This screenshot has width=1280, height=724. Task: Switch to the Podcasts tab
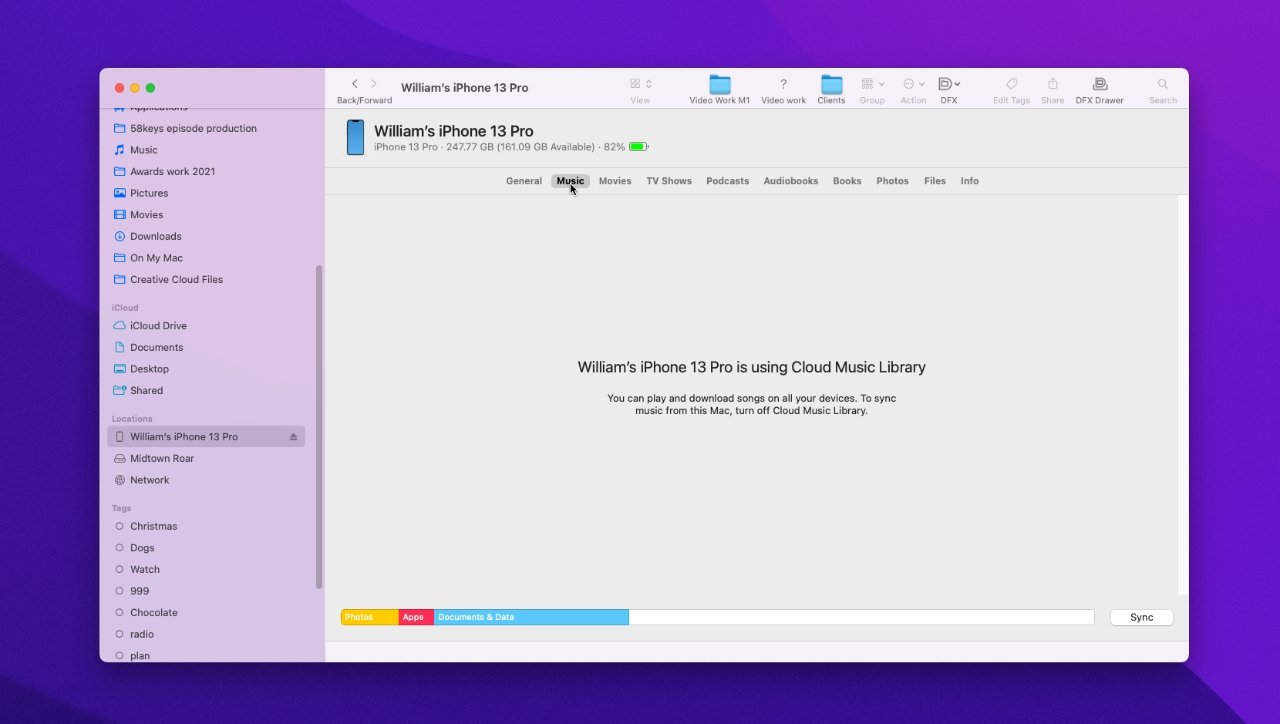[x=727, y=181]
